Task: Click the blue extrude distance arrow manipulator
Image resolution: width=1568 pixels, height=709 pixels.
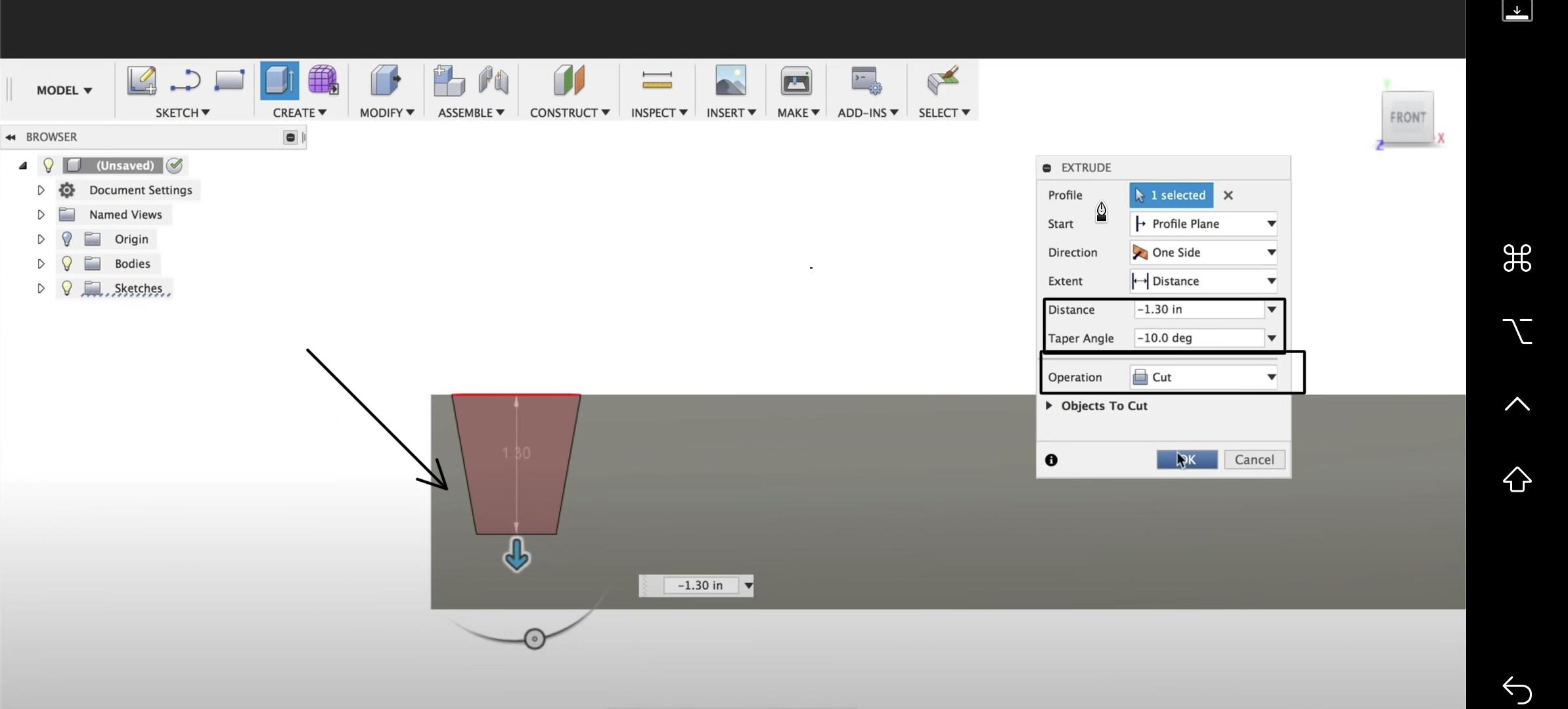Action: [x=517, y=555]
